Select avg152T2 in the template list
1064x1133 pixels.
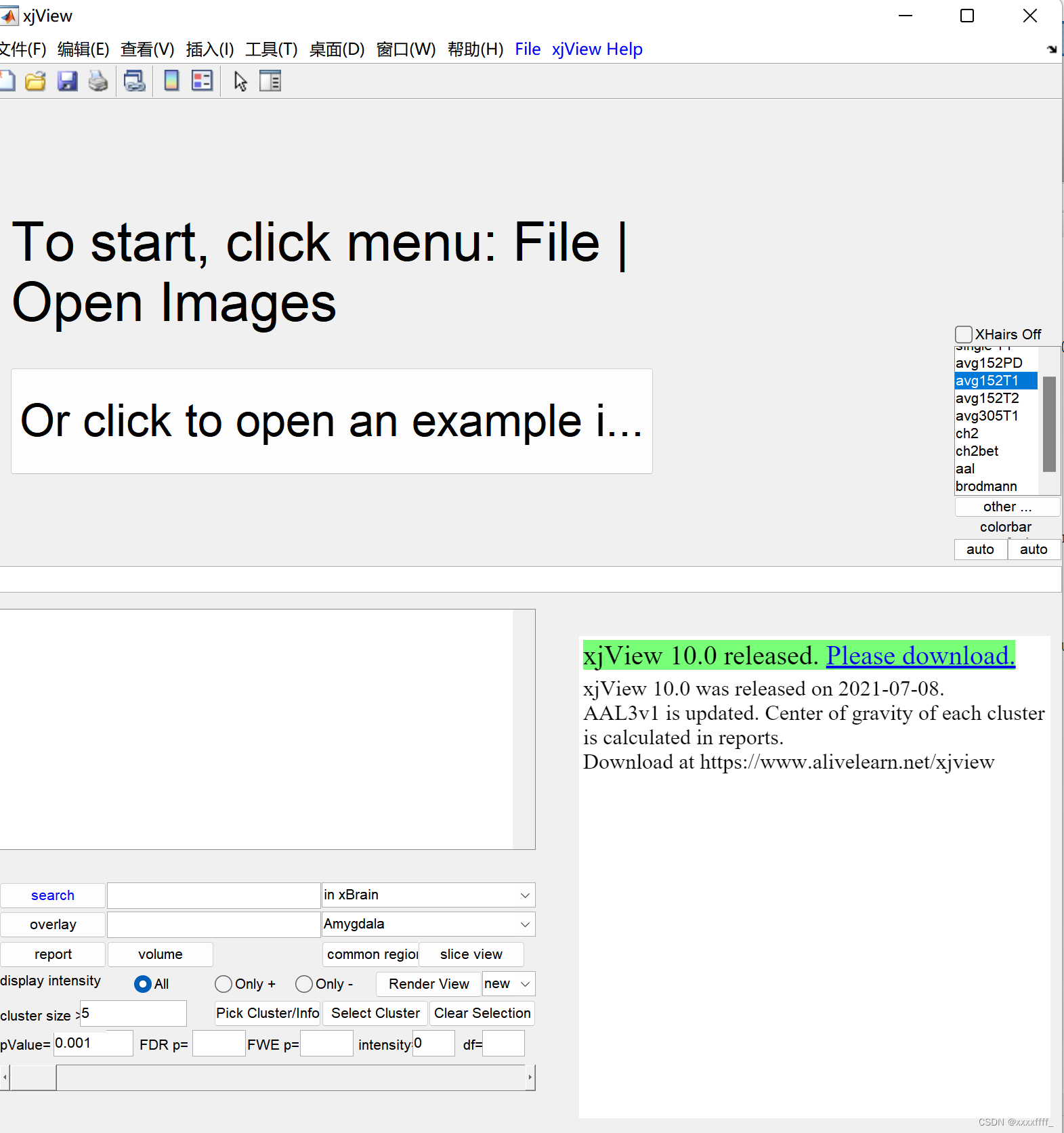[996, 398]
